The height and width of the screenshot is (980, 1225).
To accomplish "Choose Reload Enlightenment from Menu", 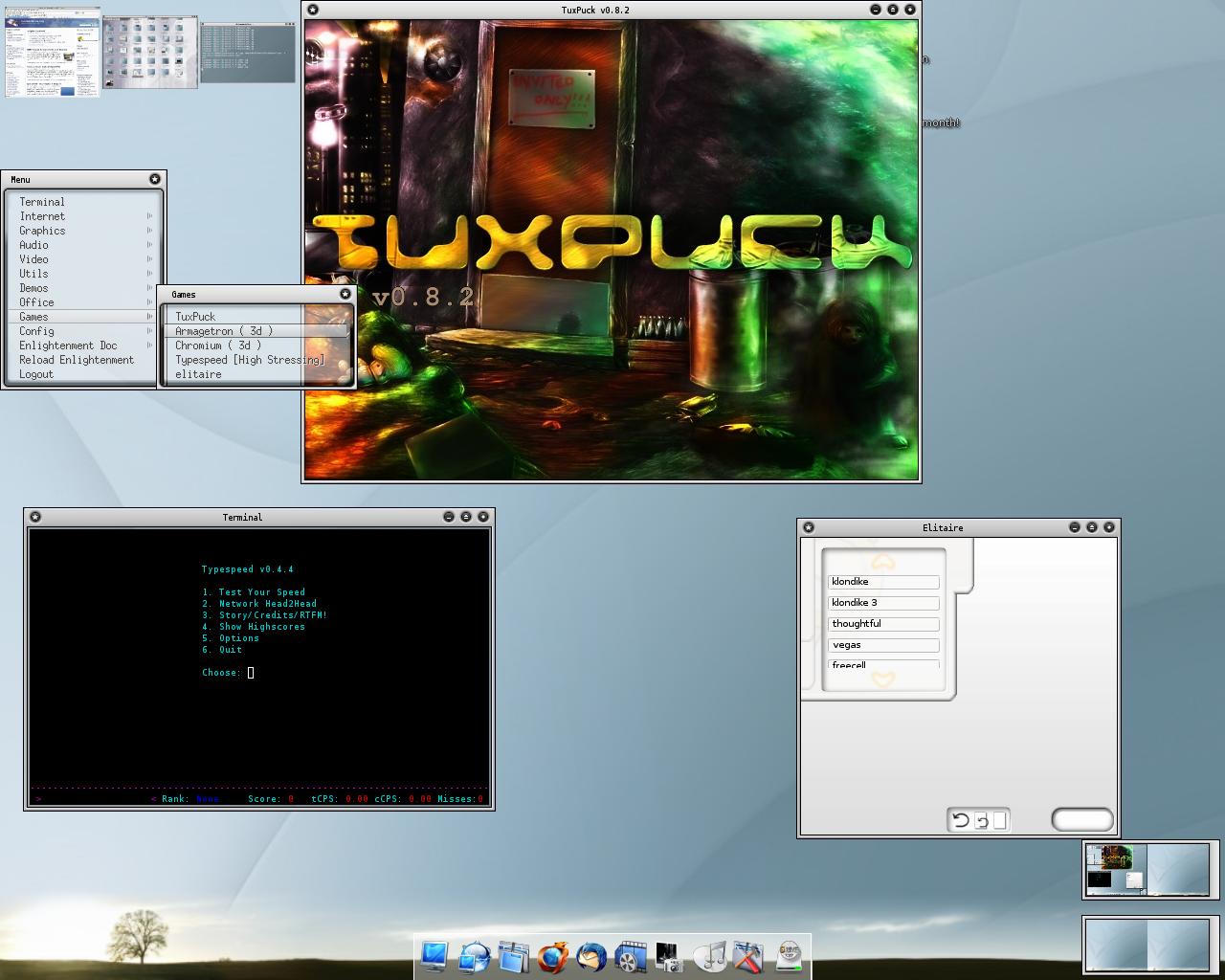I will 83,360.
